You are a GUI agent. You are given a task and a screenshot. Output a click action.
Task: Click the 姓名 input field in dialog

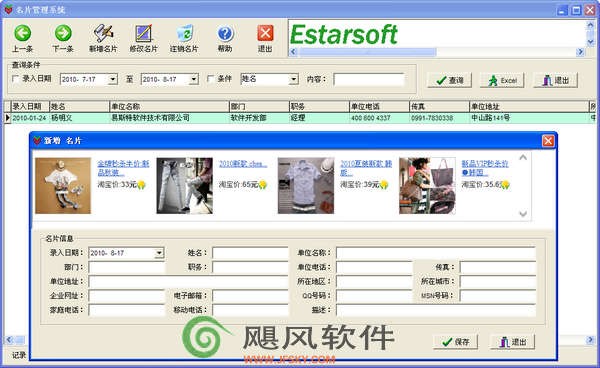tap(250, 253)
